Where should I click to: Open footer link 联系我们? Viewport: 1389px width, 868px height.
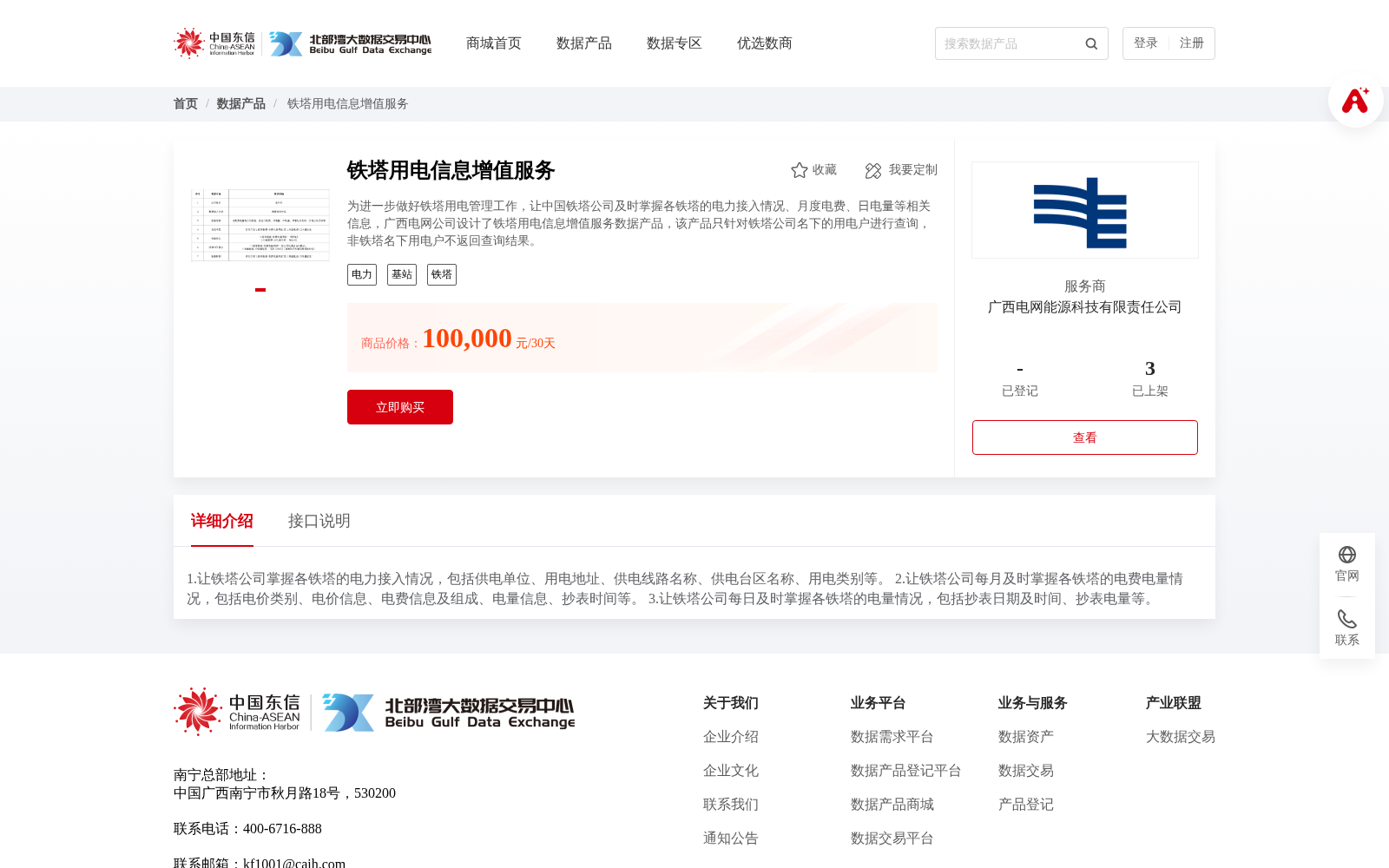731,805
